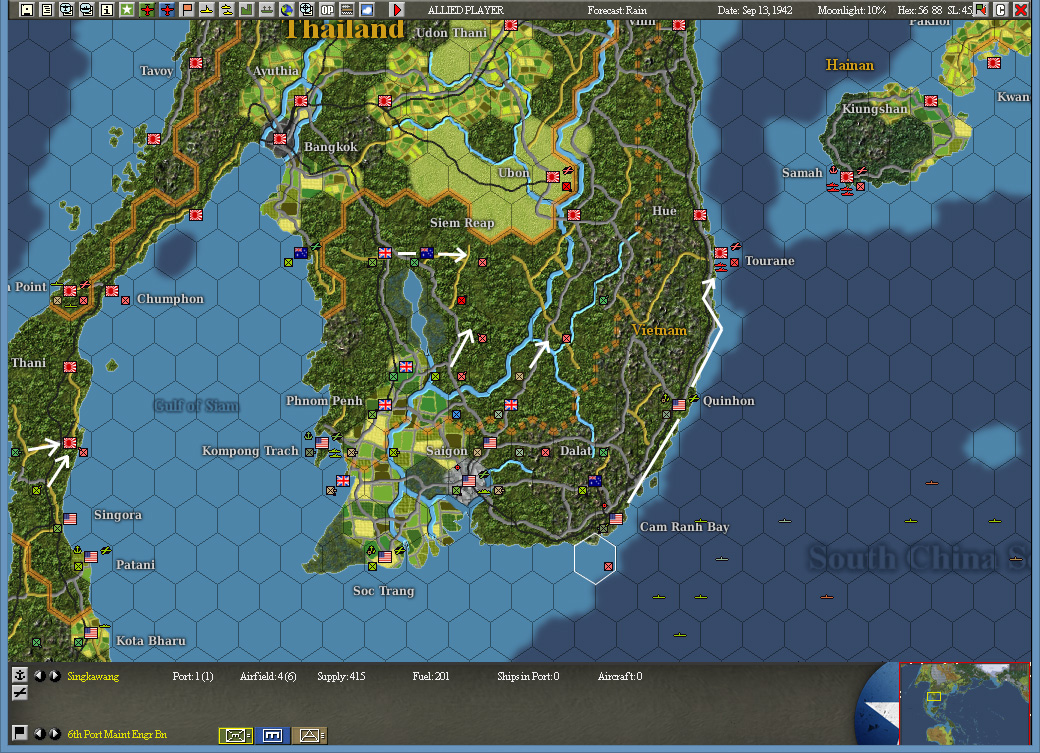
Task: Select the Japanese base flag at Hue
Action: 700,214
